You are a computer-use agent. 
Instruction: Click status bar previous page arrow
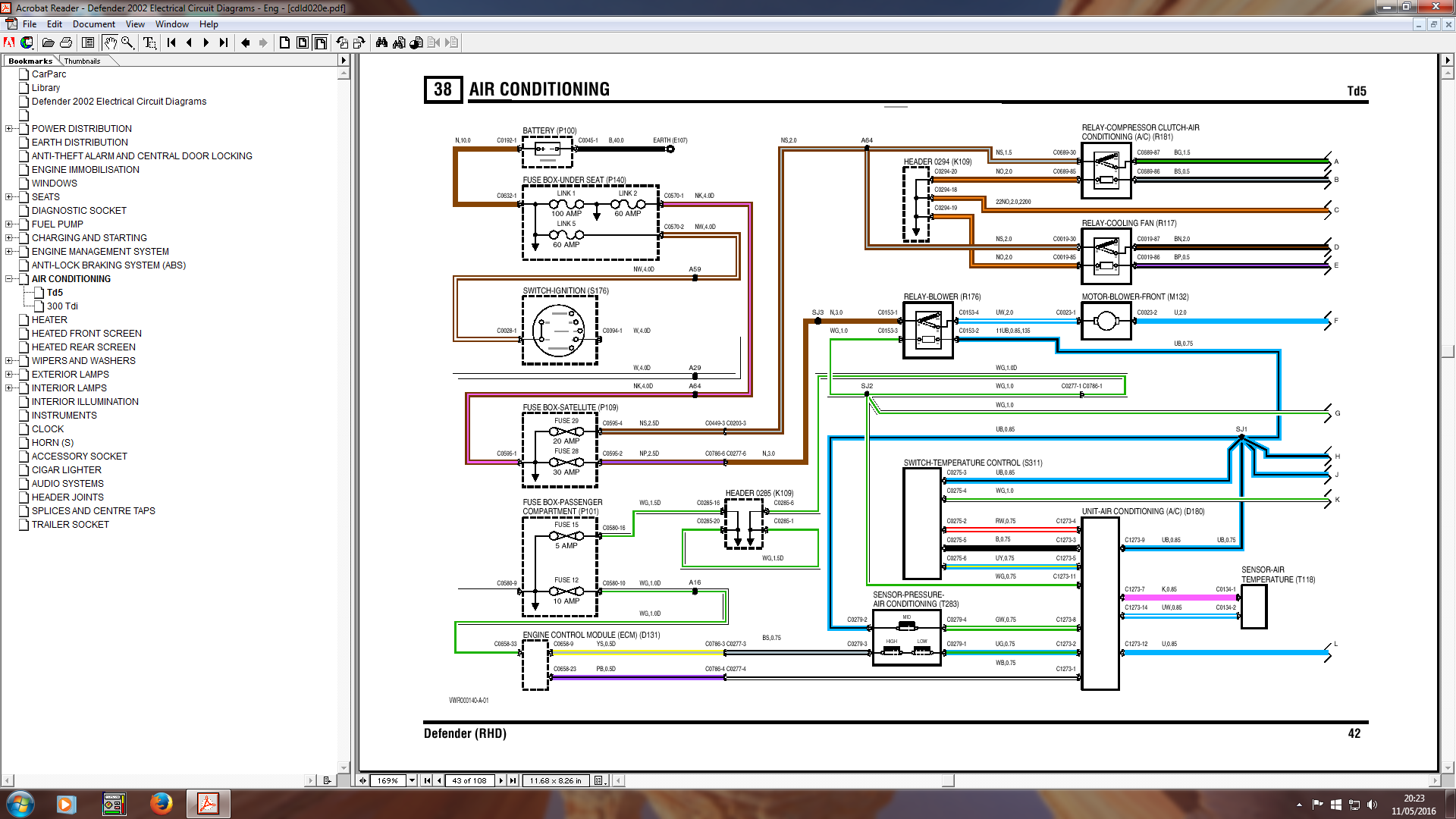click(439, 780)
